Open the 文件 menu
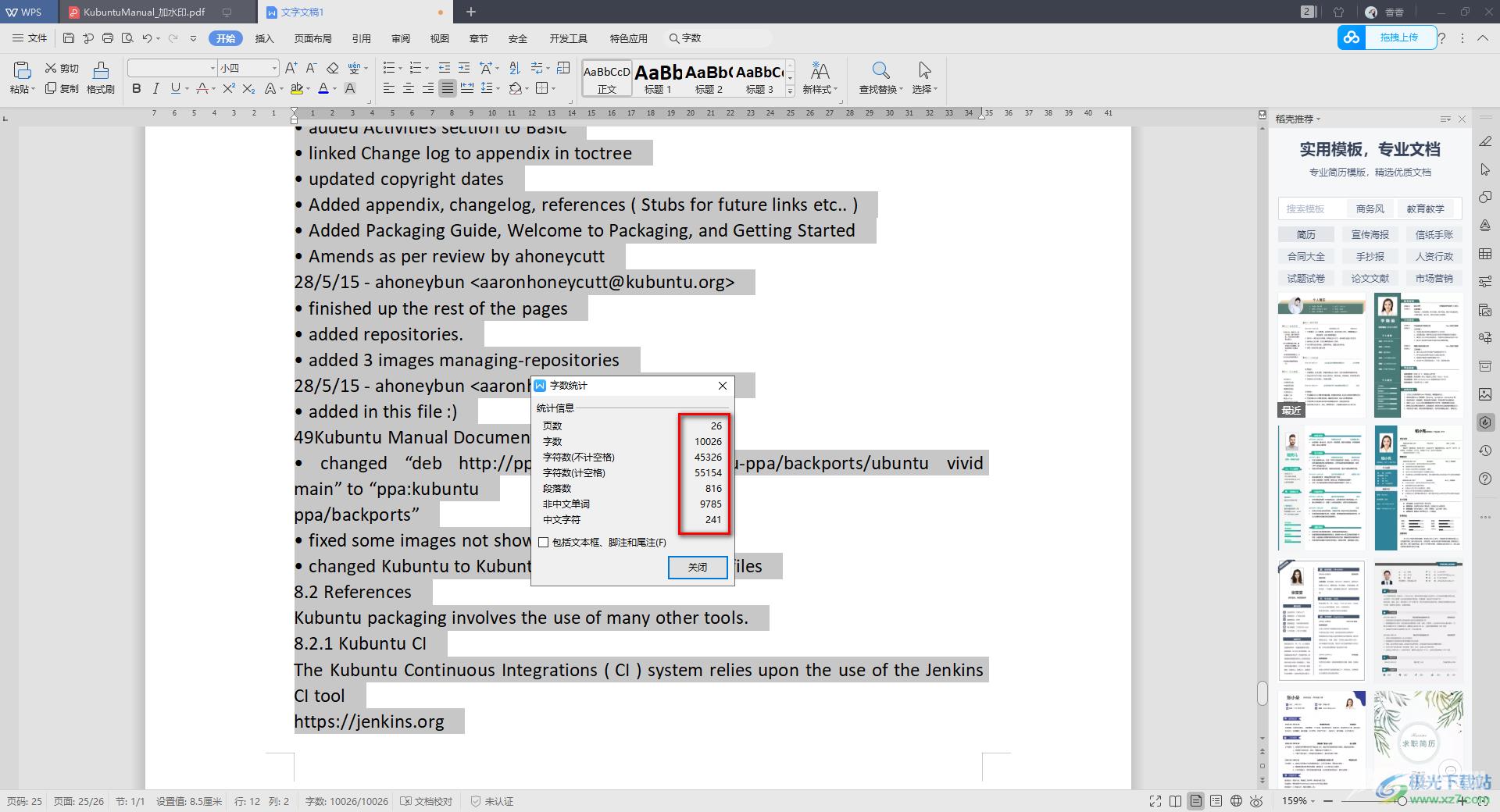The width and height of the screenshot is (1500, 812). [x=30, y=38]
